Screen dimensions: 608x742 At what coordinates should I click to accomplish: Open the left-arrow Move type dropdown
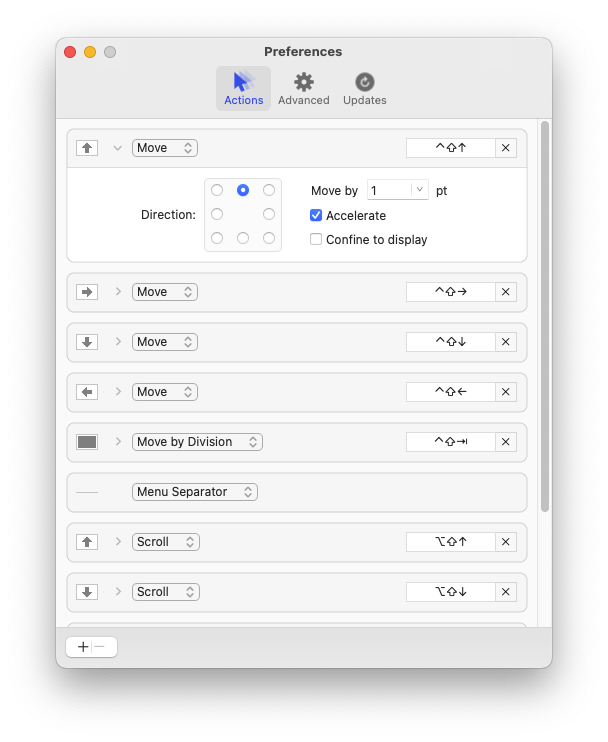coord(165,392)
